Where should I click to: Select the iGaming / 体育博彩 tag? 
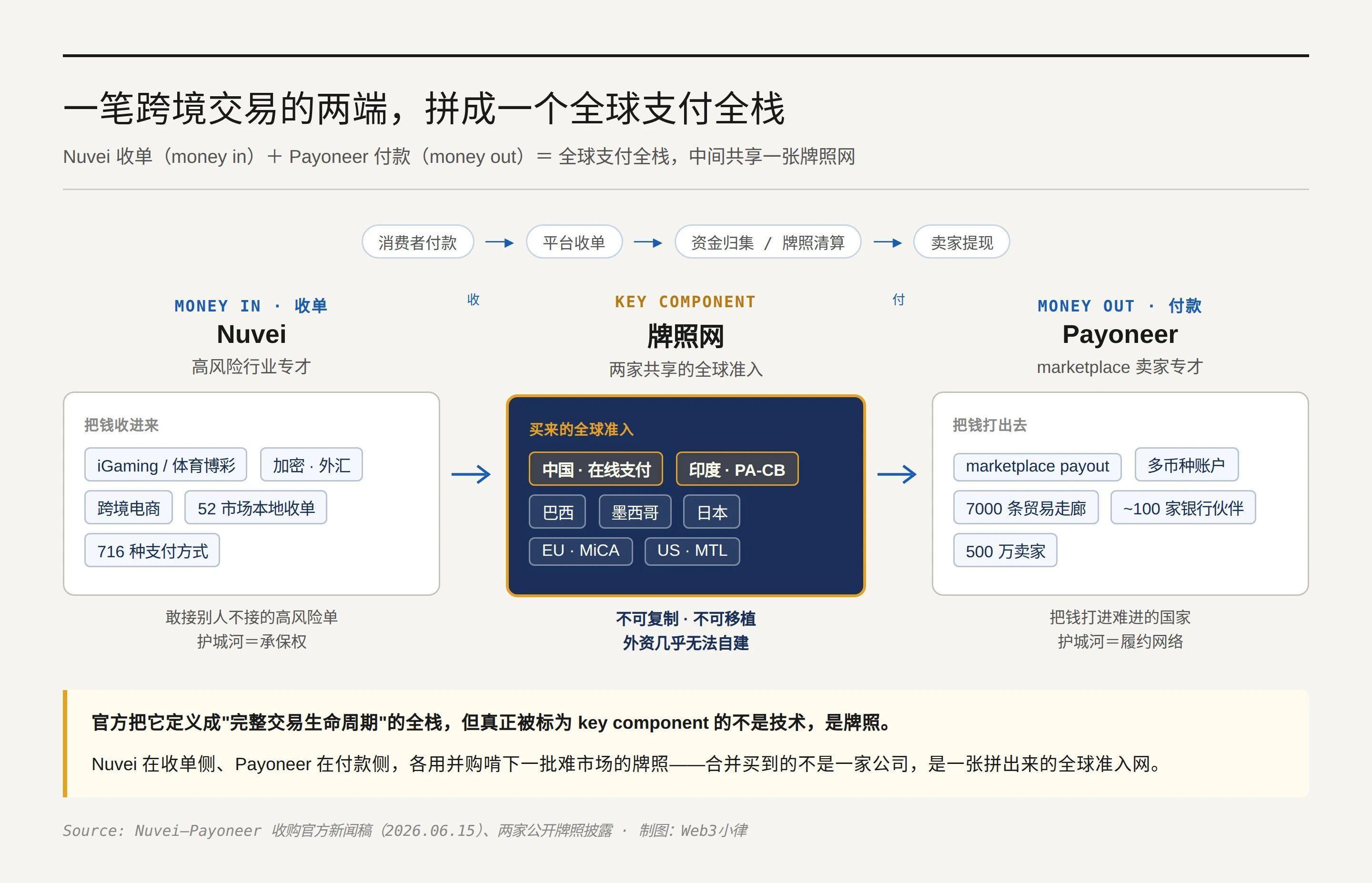[x=166, y=465]
